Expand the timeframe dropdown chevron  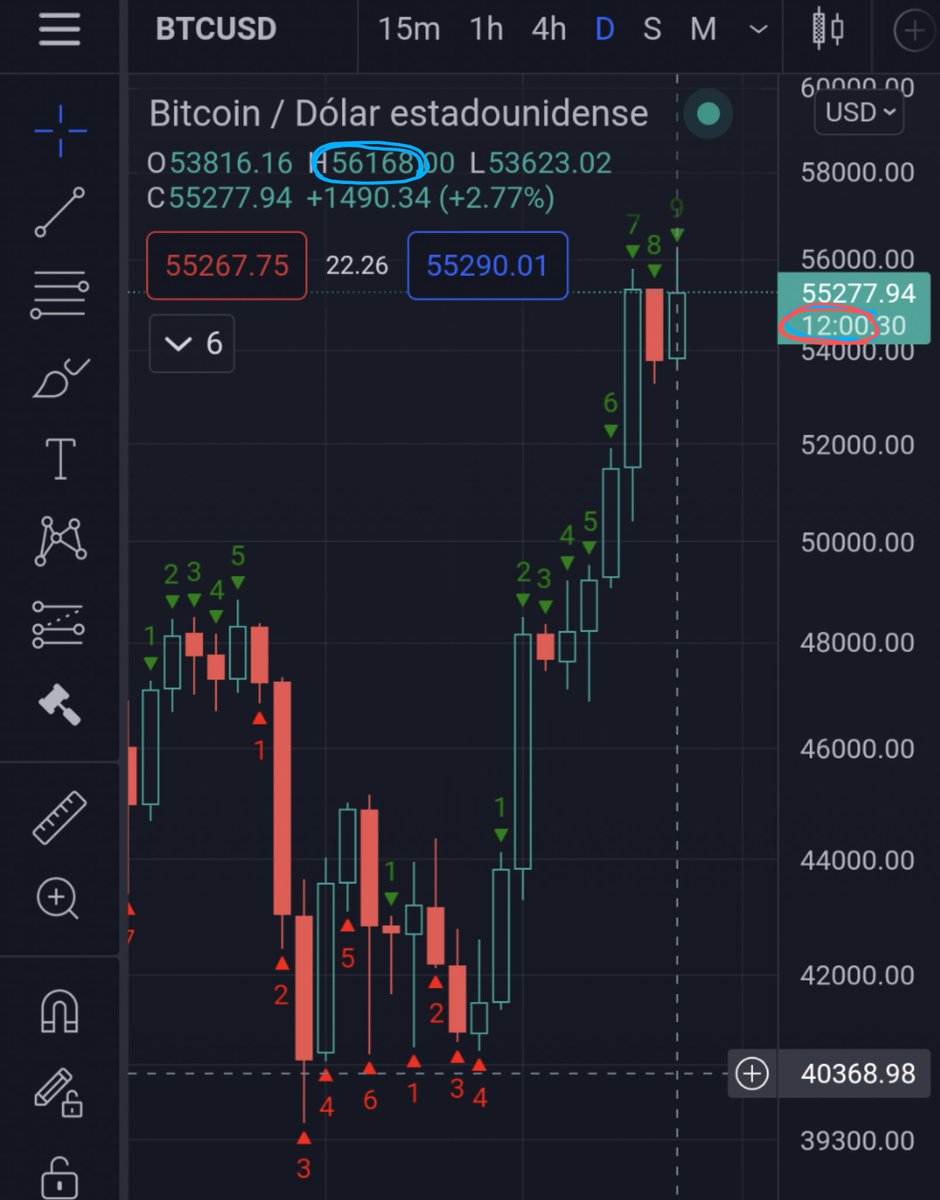coord(759,29)
